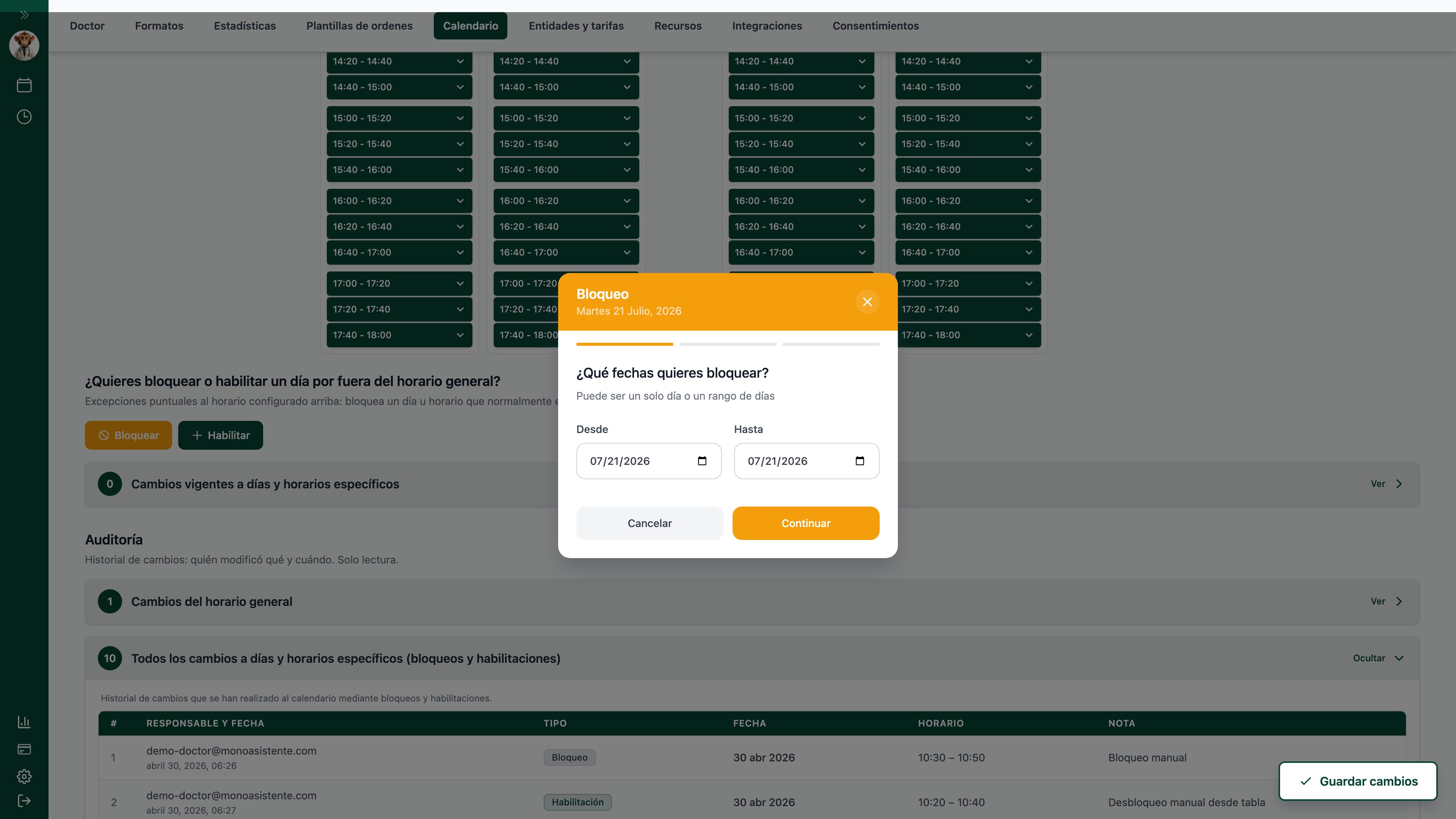Click the Habilitar button
Image resolution: width=1456 pixels, height=819 pixels.
tap(220, 435)
